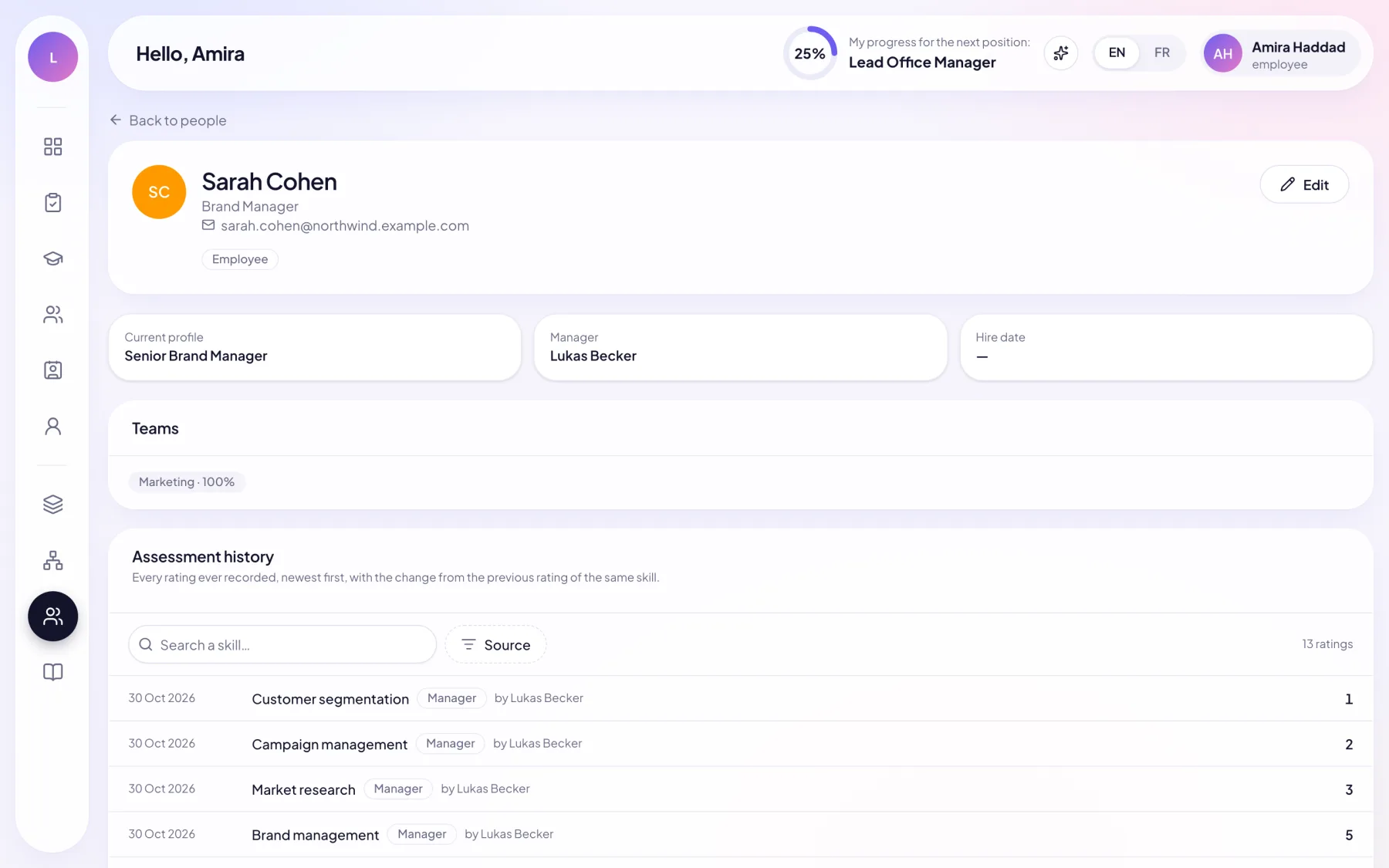Click Sarah's email address

point(345,225)
